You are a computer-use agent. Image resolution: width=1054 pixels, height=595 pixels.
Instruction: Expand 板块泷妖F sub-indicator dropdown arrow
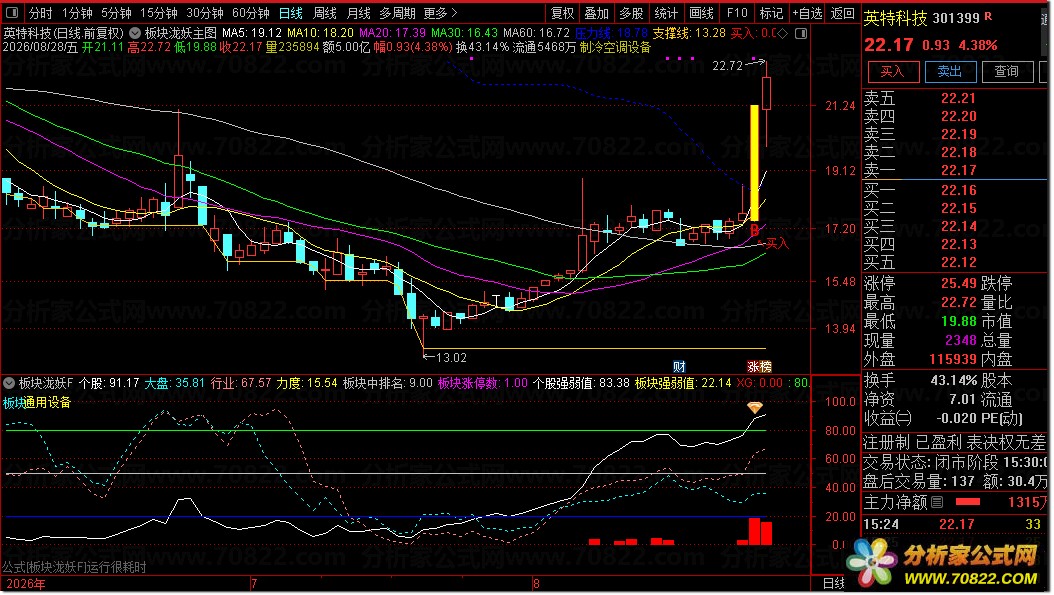(x=9, y=383)
